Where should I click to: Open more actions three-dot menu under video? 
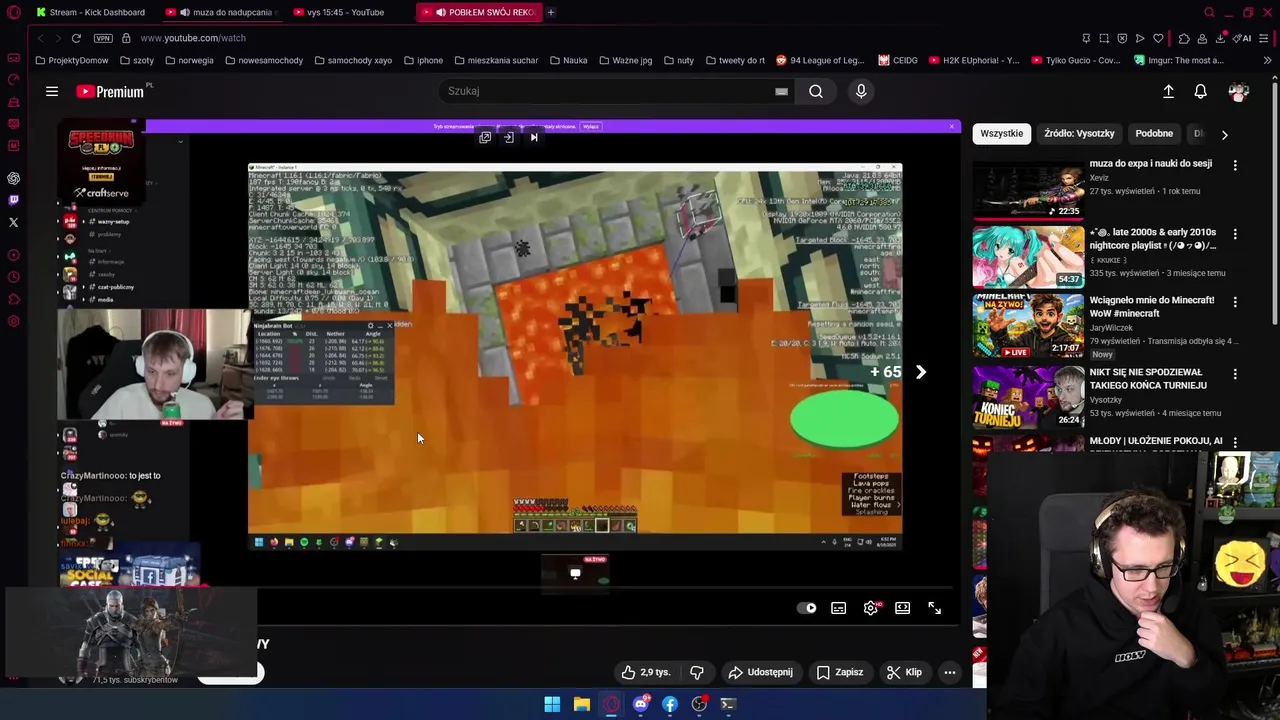tap(950, 672)
